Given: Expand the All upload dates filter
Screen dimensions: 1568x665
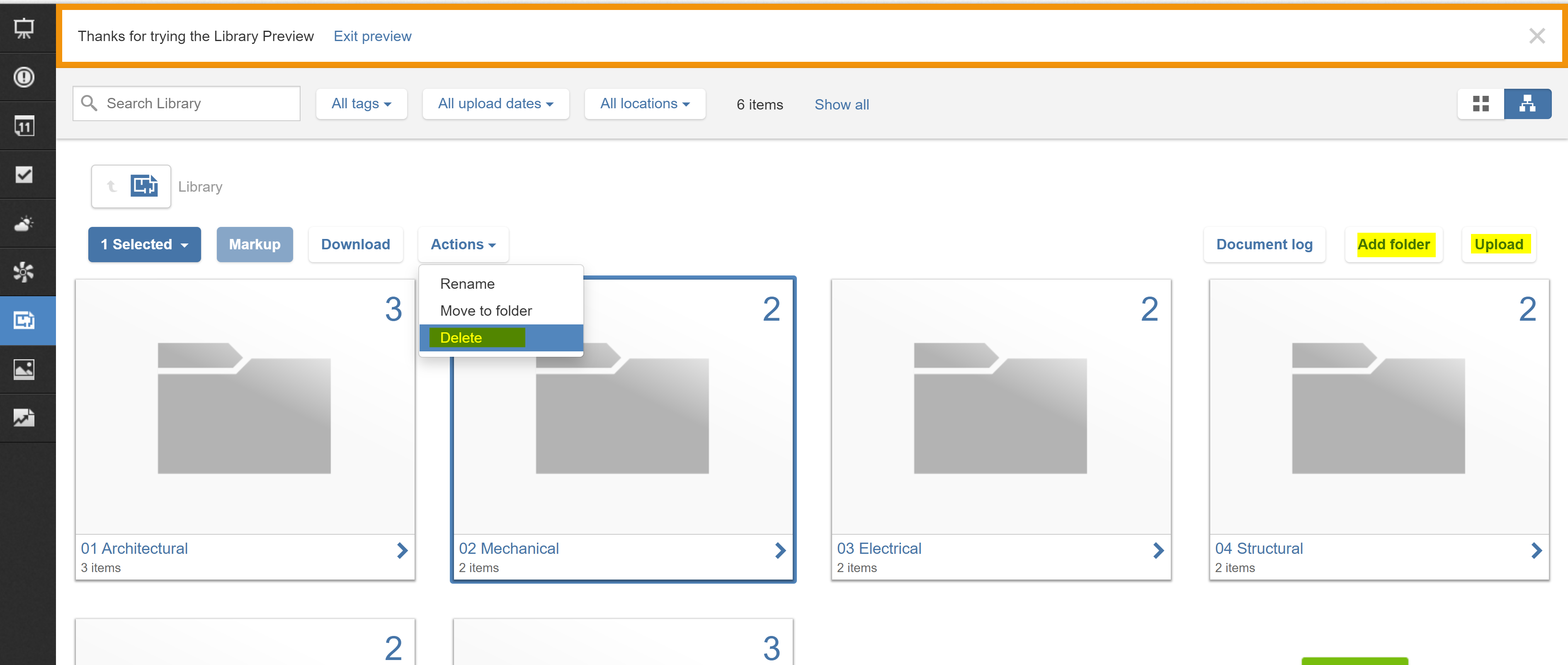Looking at the screenshot, I should [x=495, y=104].
